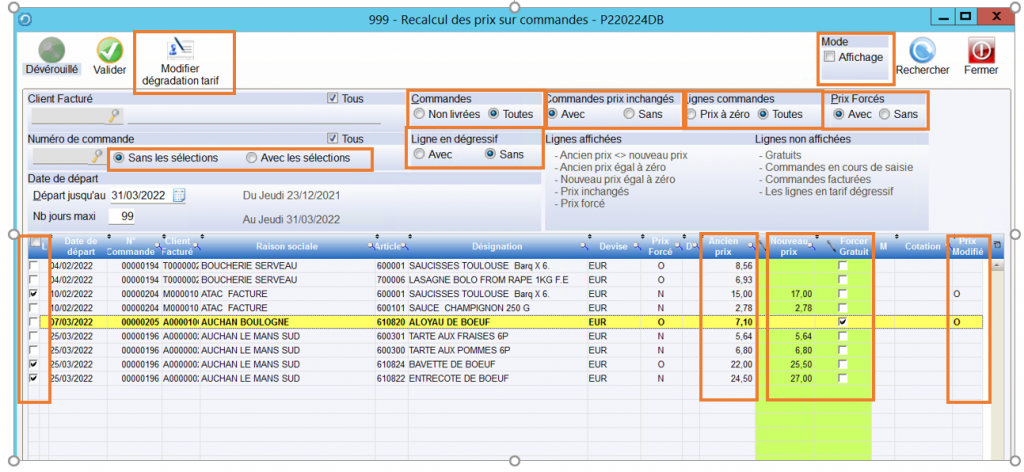Viewport: 1024px width, 472px height.
Task: Tick Forcer Gratuit for BAVETTE DE BOEUF
Action: click(x=843, y=365)
